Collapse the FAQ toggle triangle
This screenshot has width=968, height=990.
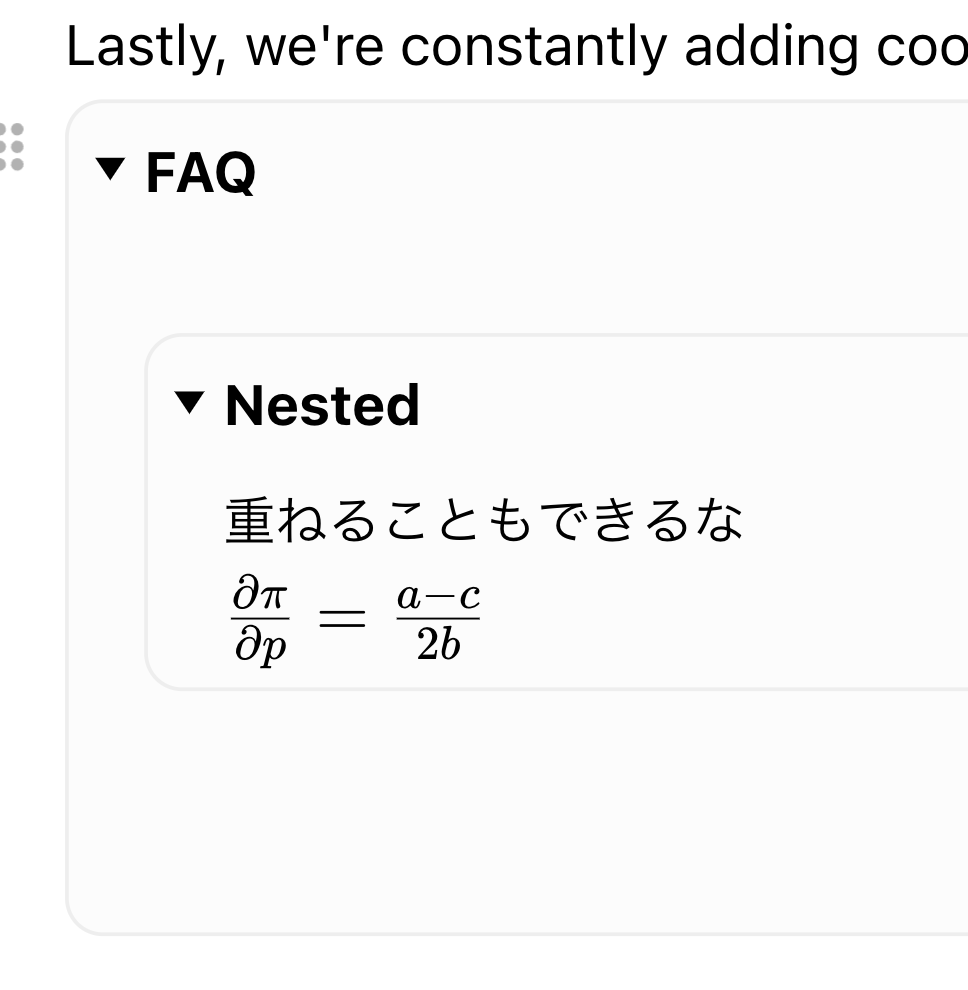[x=111, y=169]
